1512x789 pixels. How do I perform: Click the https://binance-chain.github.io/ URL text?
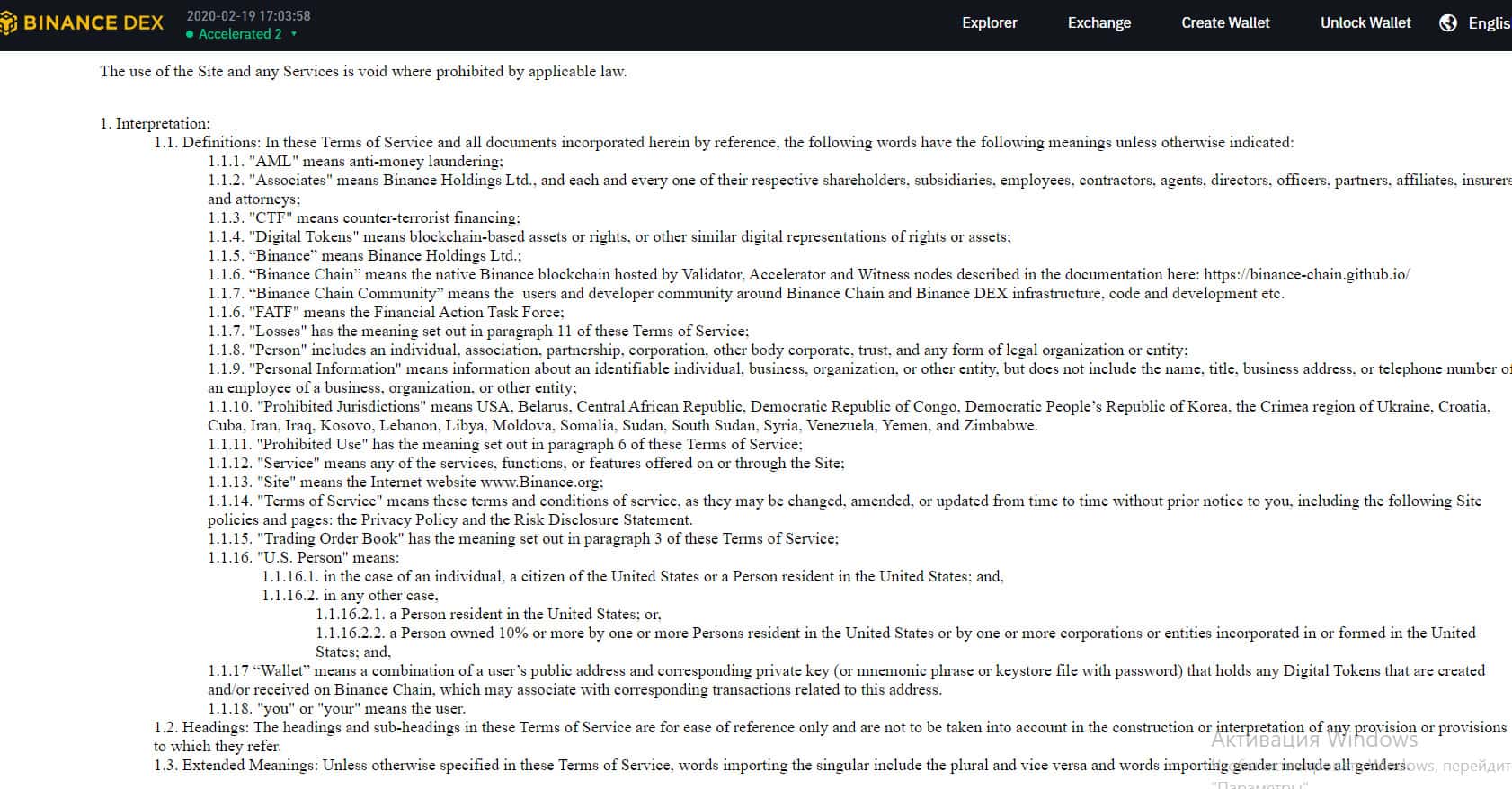click(1306, 275)
